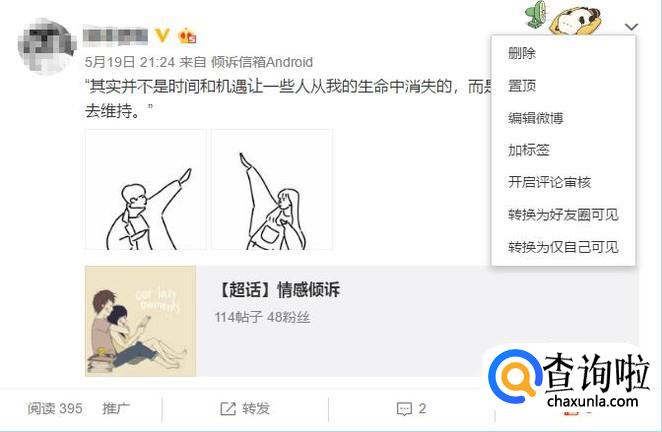
Task: Switch post to 转换为好友圈可见
Action: tap(563, 215)
